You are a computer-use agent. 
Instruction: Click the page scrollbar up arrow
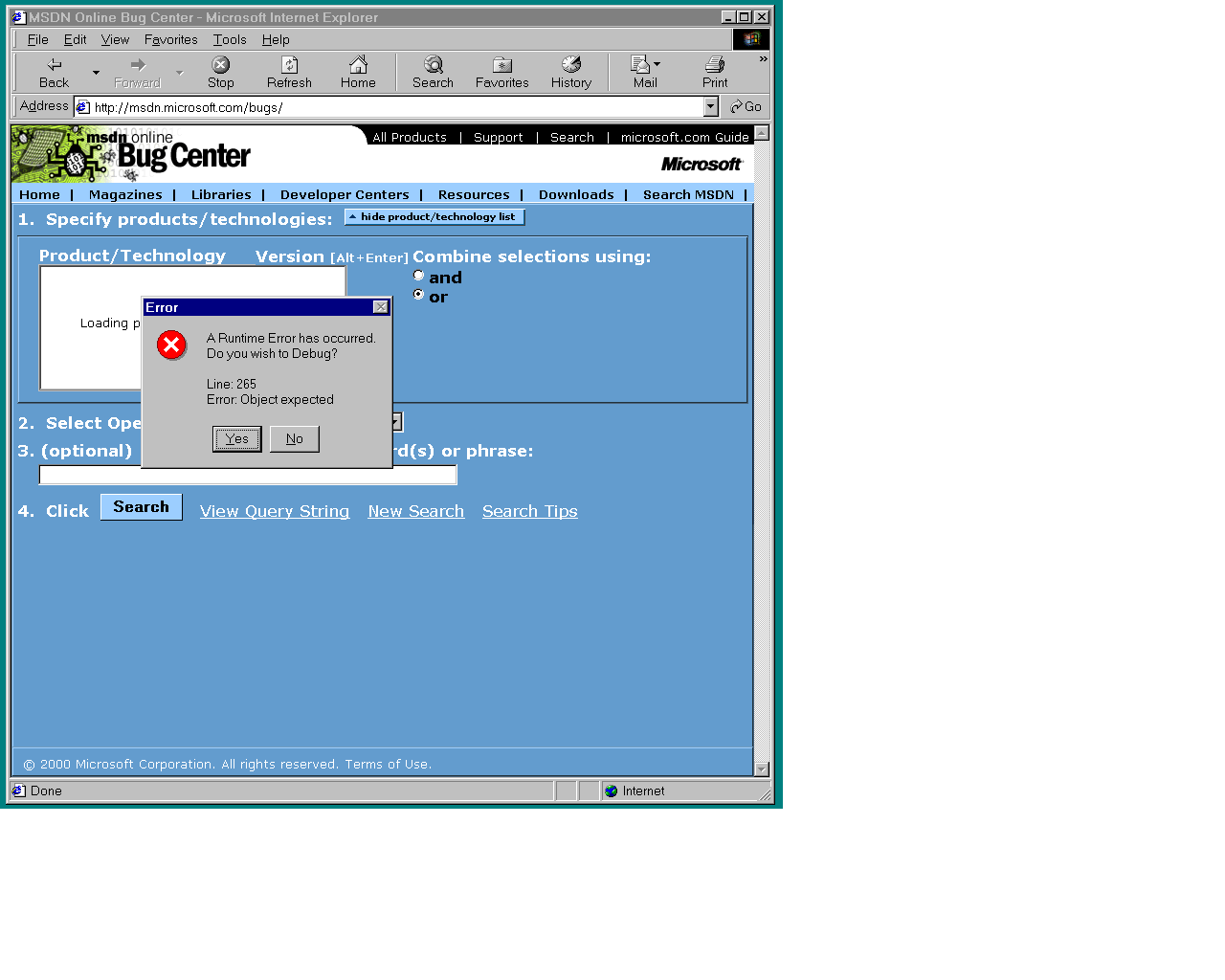pyautogui.click(x=762, y=133)
